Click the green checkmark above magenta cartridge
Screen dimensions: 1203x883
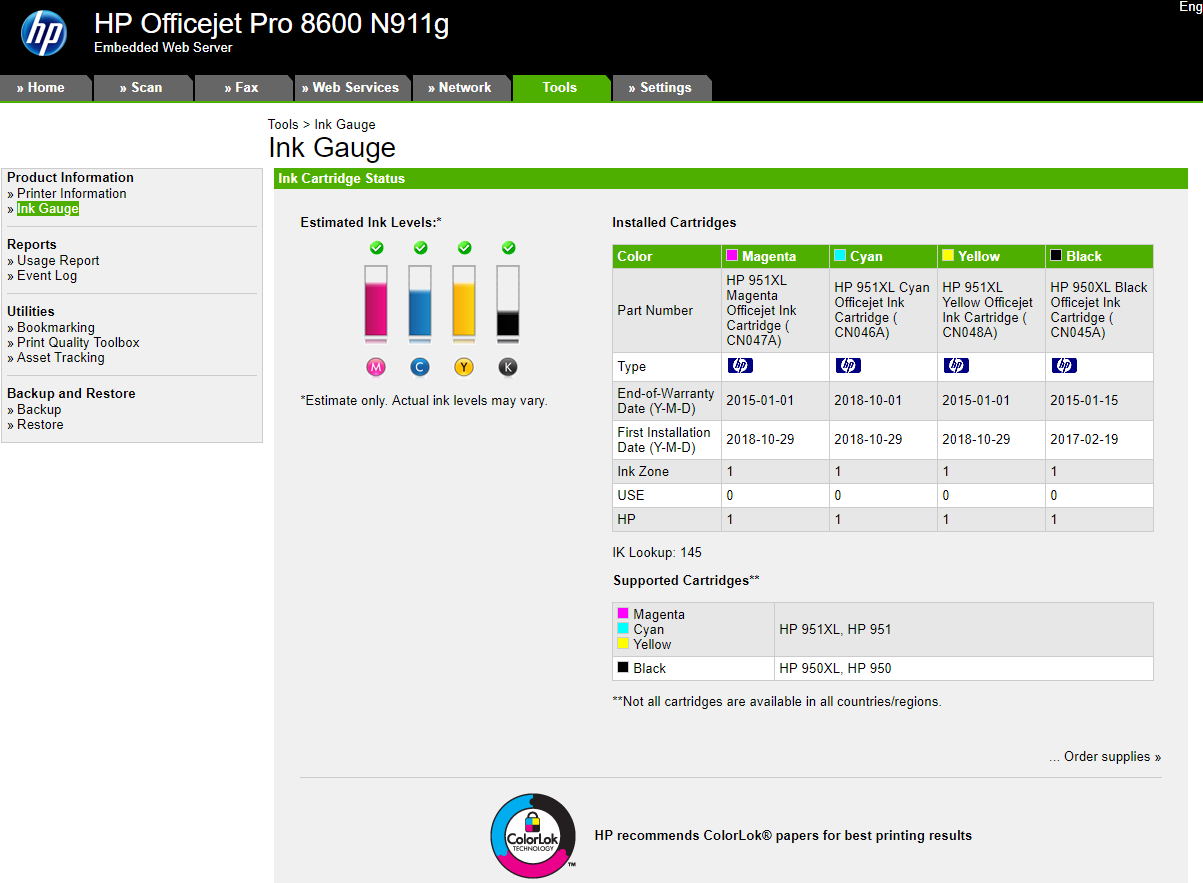pyautogui.click(x=376, y=247)
